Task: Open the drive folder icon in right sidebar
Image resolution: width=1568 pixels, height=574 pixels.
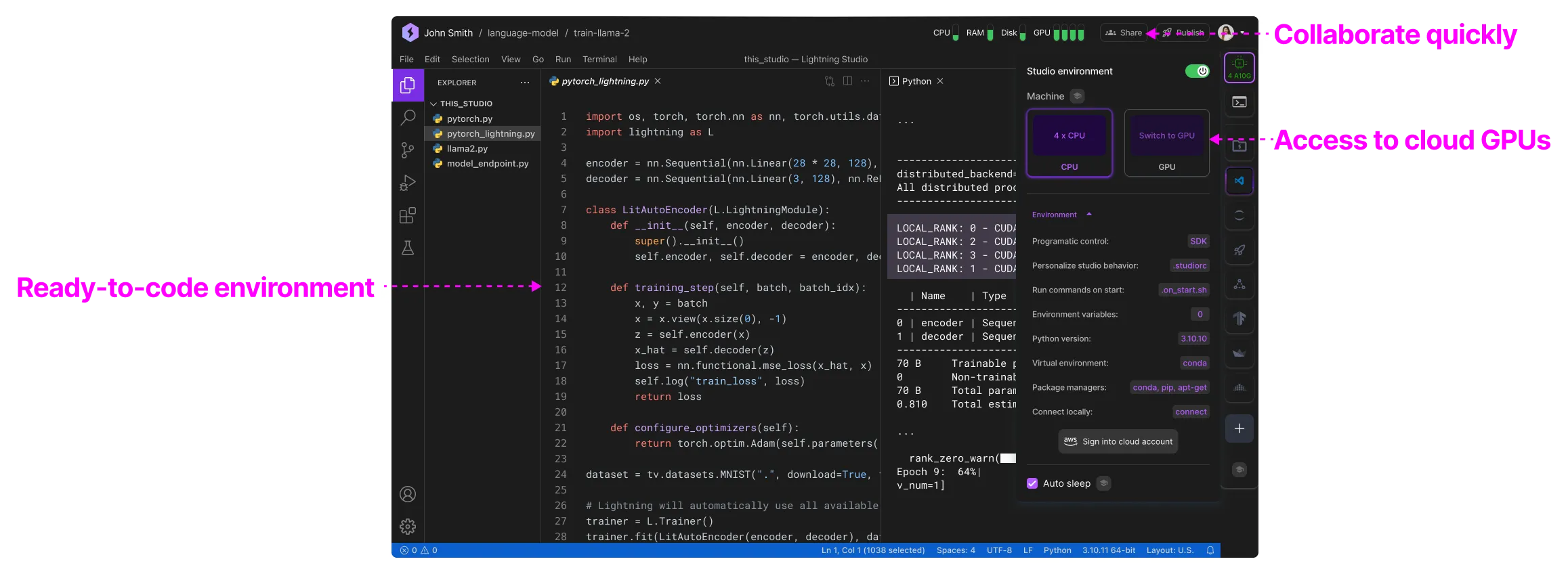Action: pyautogui.click(x=1239, y=146)
